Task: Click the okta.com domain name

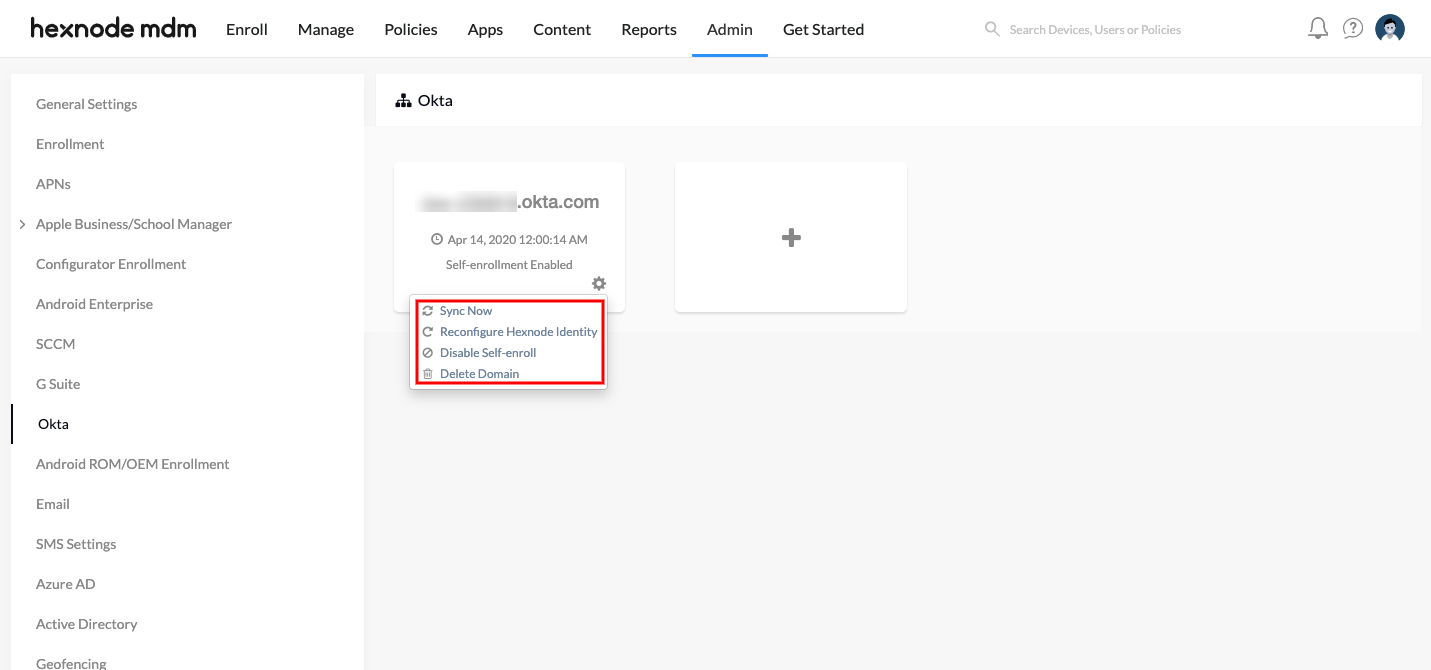Action: [x=510, y=202]
